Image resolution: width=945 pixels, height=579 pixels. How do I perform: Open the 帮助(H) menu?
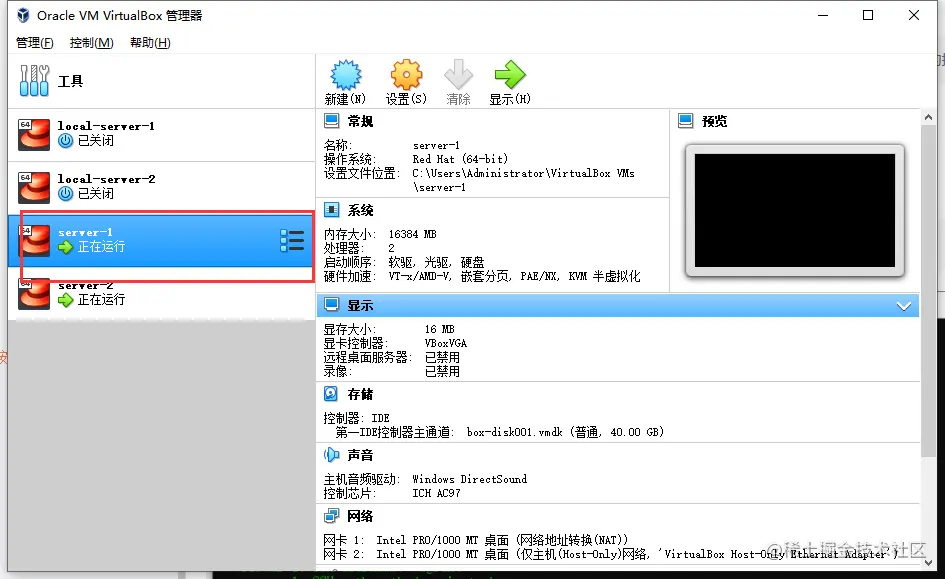[150, 43]
